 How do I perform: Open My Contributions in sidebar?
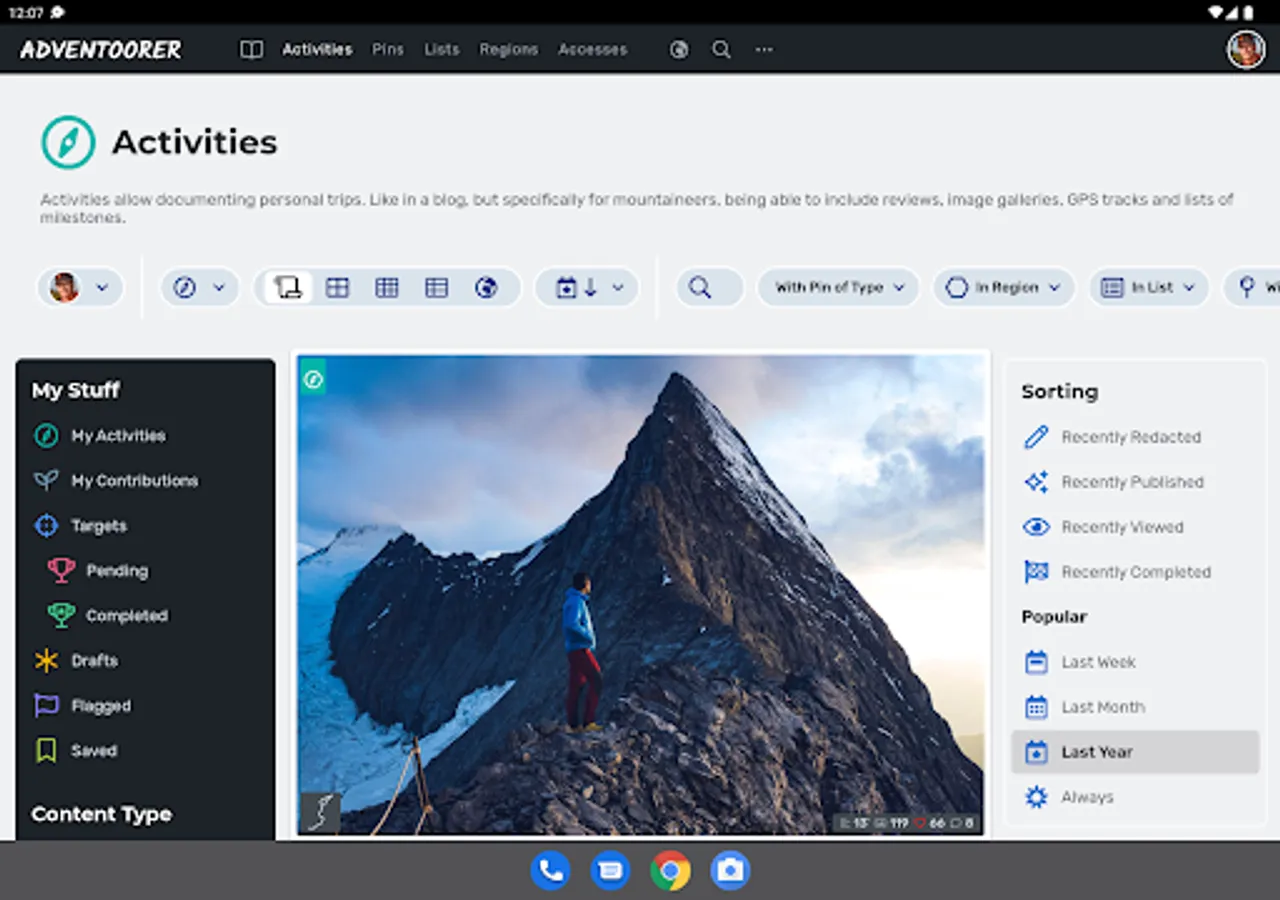(x=134, y=481)
